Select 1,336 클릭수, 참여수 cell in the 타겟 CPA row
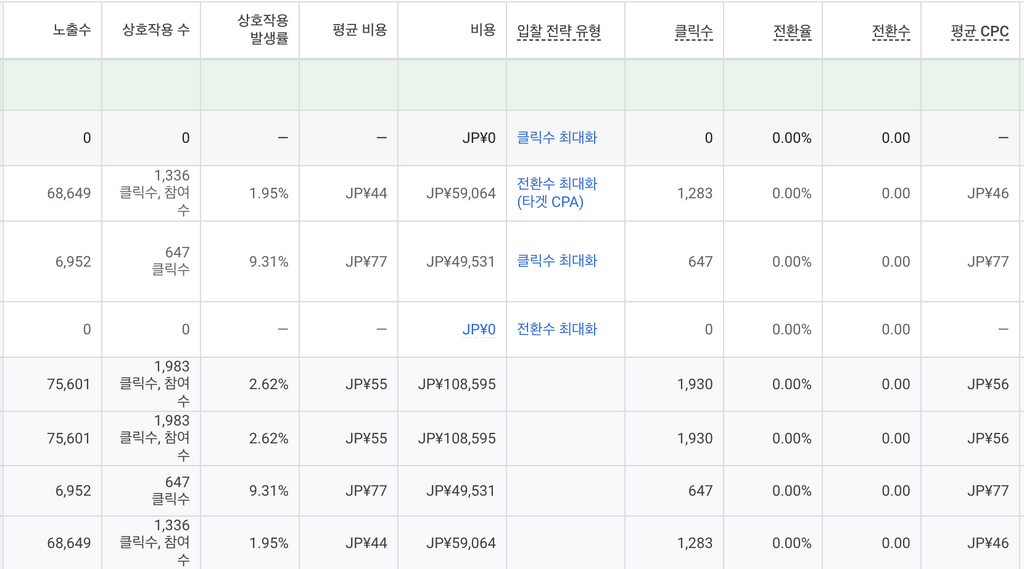Viewport: 1024px width, 569px height. click(155, 193)
